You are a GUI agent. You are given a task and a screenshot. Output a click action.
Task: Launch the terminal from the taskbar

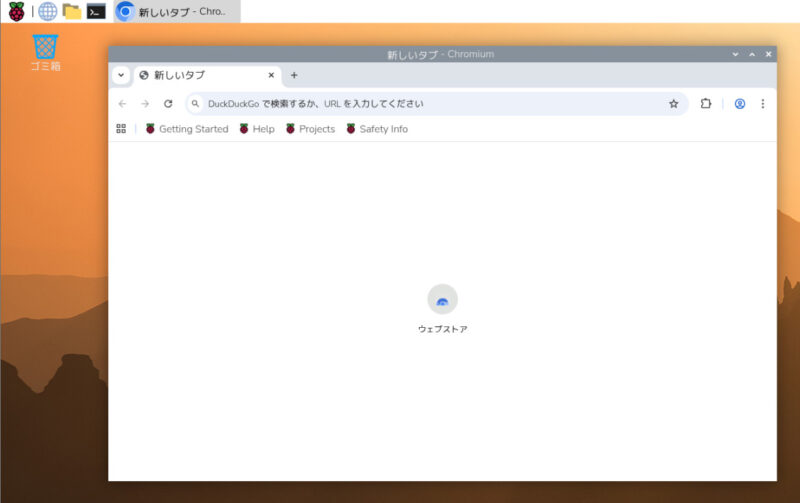point(96,12)
